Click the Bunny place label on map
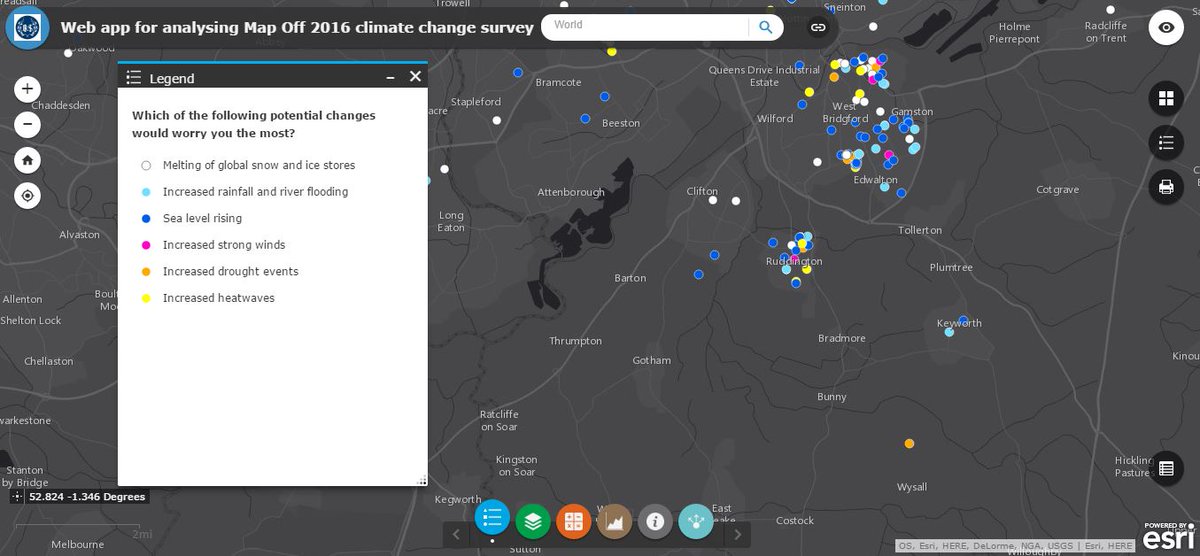This screenshot has height=556, width=1200. [x=832, y=397]
